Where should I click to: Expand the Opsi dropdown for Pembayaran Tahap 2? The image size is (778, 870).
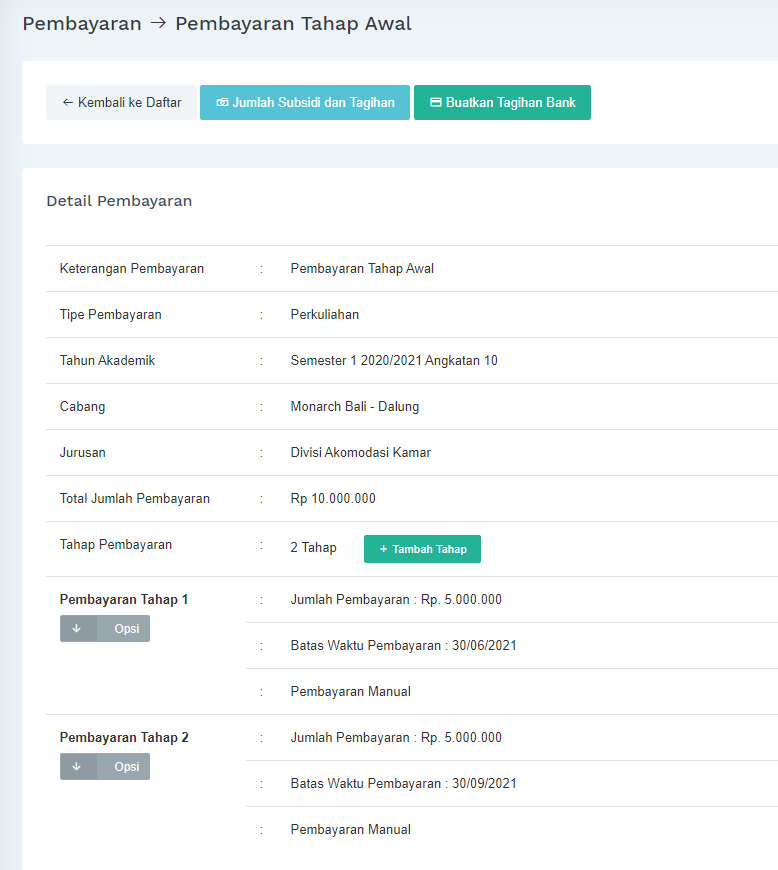(126, 767)
